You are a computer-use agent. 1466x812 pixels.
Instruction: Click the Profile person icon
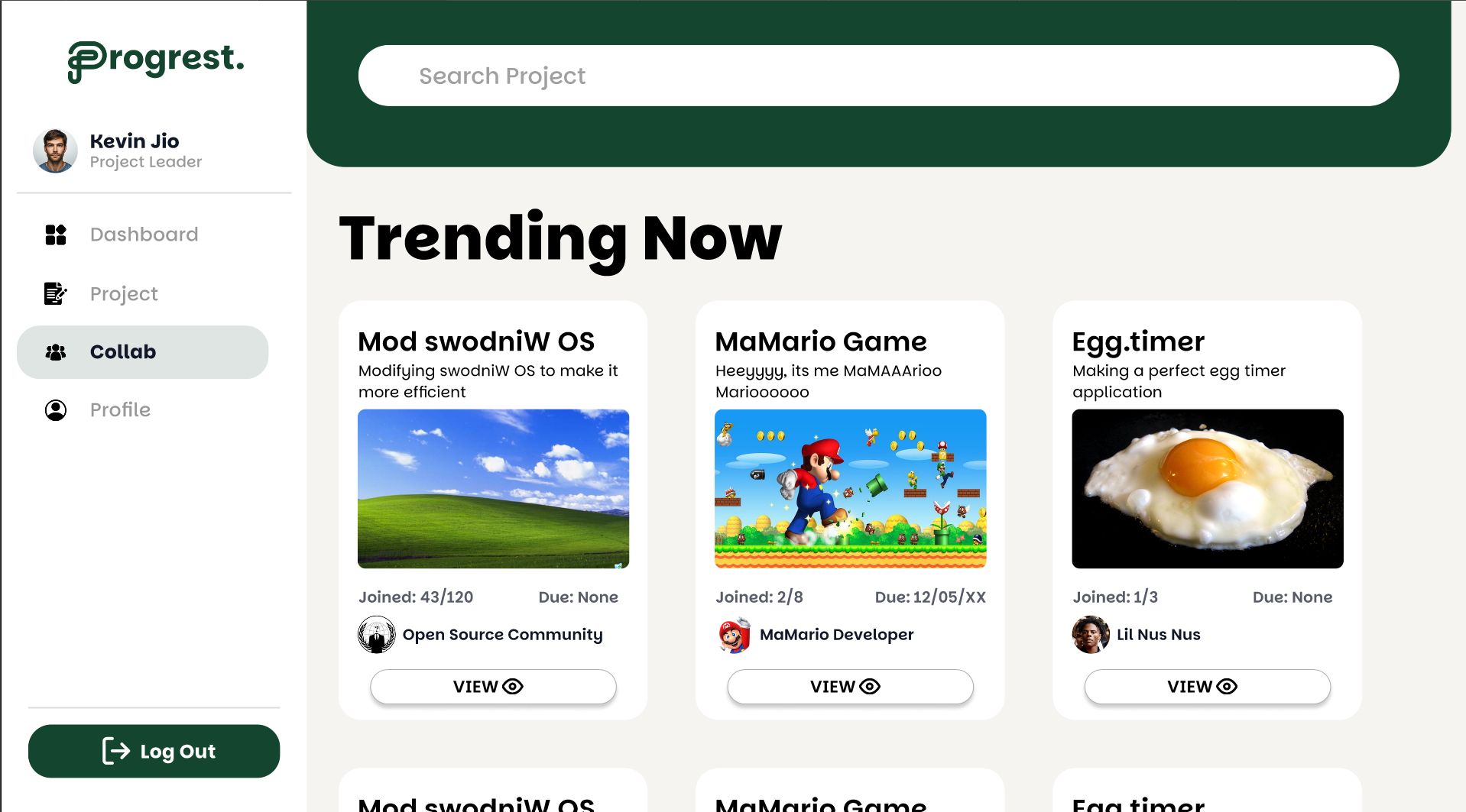[56, 410]
